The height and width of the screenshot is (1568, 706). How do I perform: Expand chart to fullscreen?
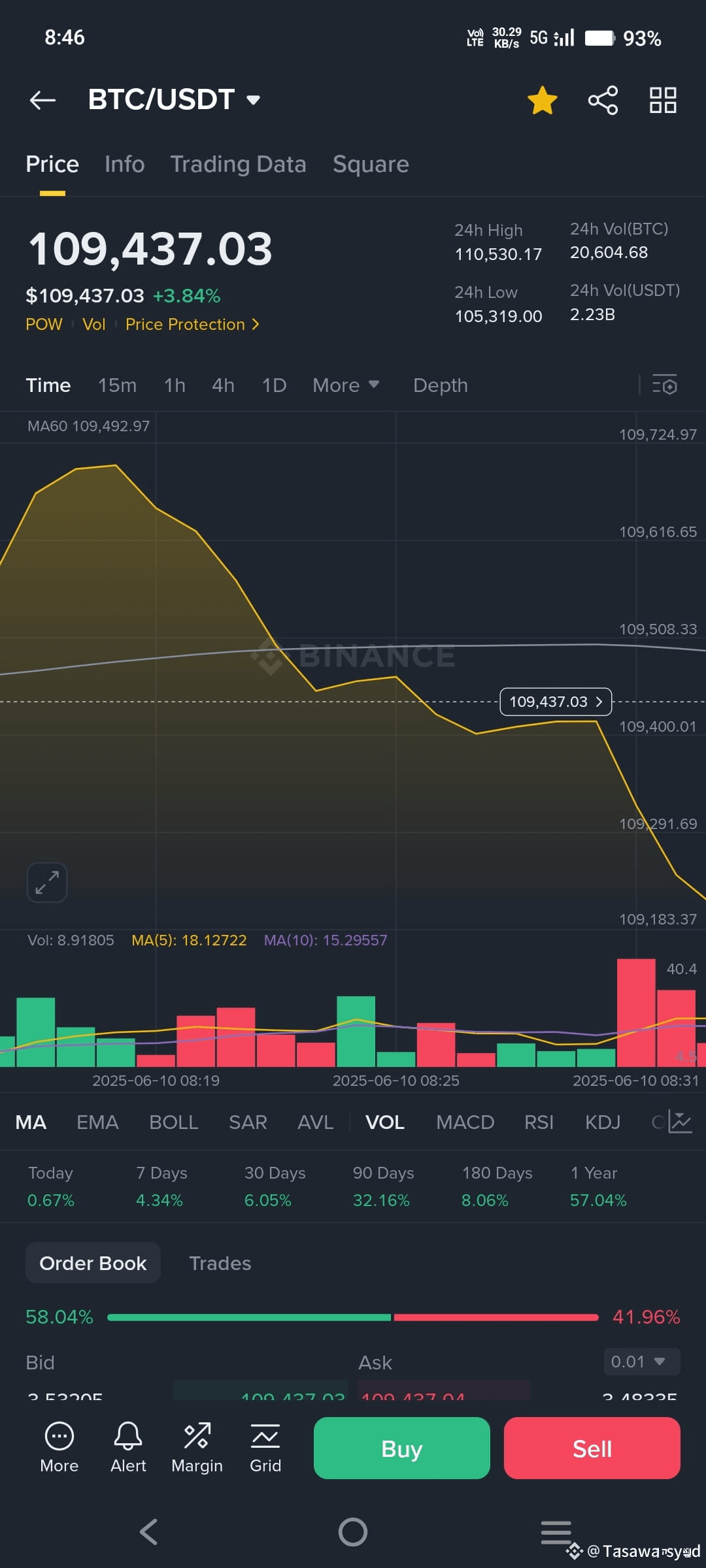tap(47, 883)
